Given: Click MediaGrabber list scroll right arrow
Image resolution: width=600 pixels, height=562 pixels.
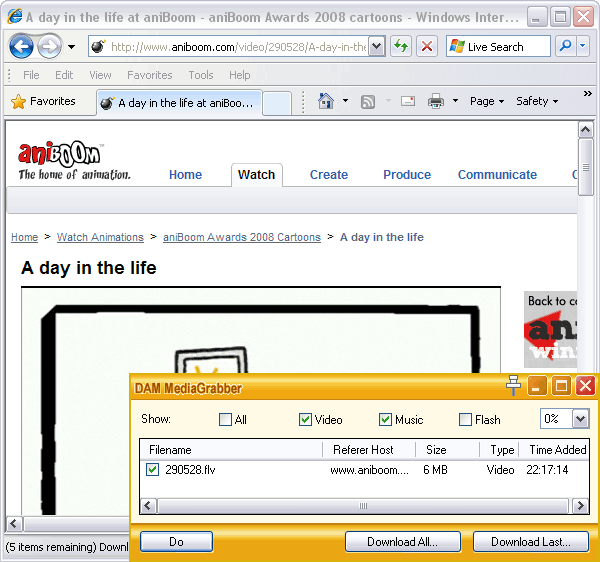Looking at the screenshot, I should click(580, 506).
